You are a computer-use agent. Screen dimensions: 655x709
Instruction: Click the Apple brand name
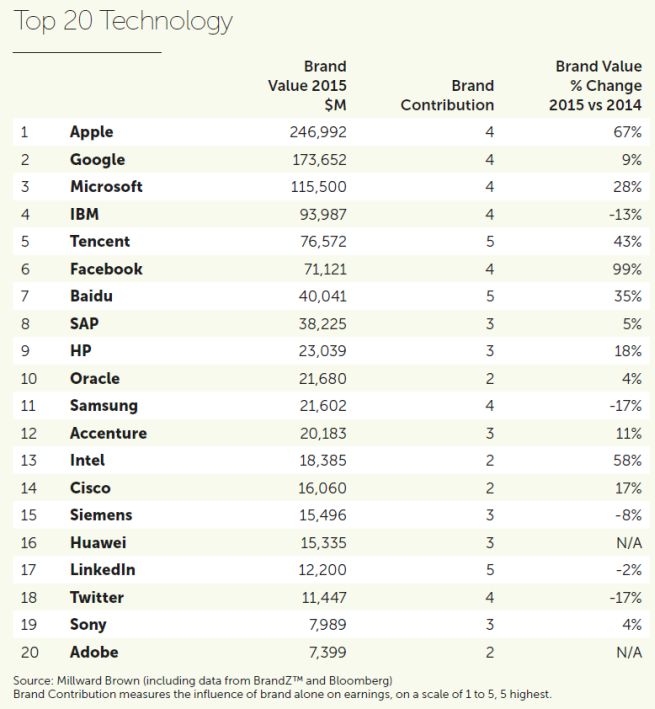(92, 132)
